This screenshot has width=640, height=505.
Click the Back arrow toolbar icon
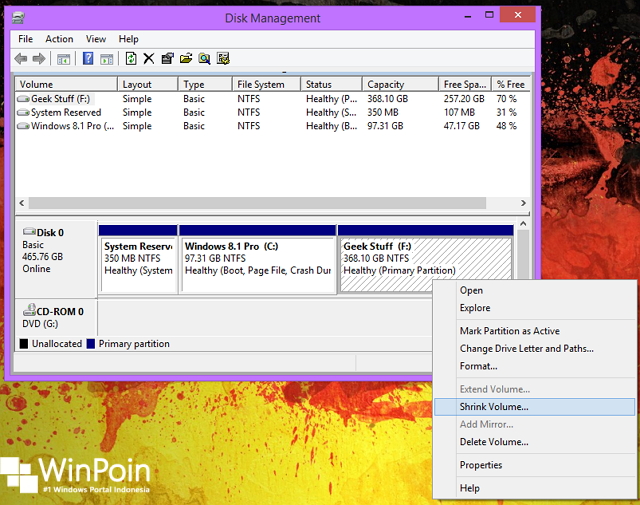coord(21,59)
